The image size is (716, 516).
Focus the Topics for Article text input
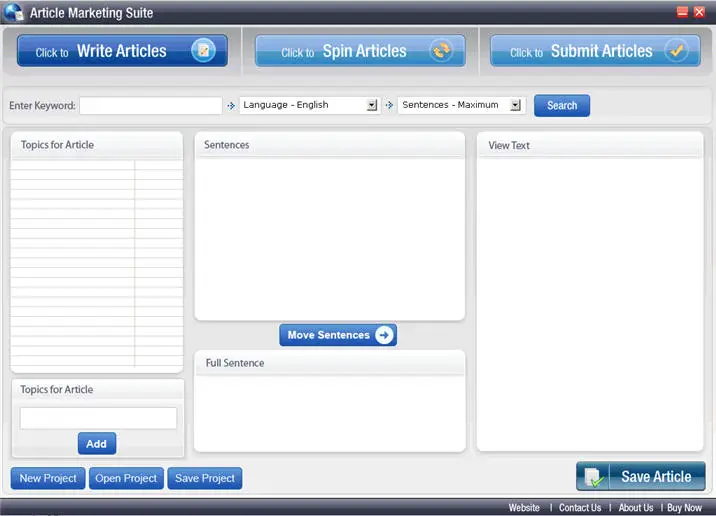98,418
